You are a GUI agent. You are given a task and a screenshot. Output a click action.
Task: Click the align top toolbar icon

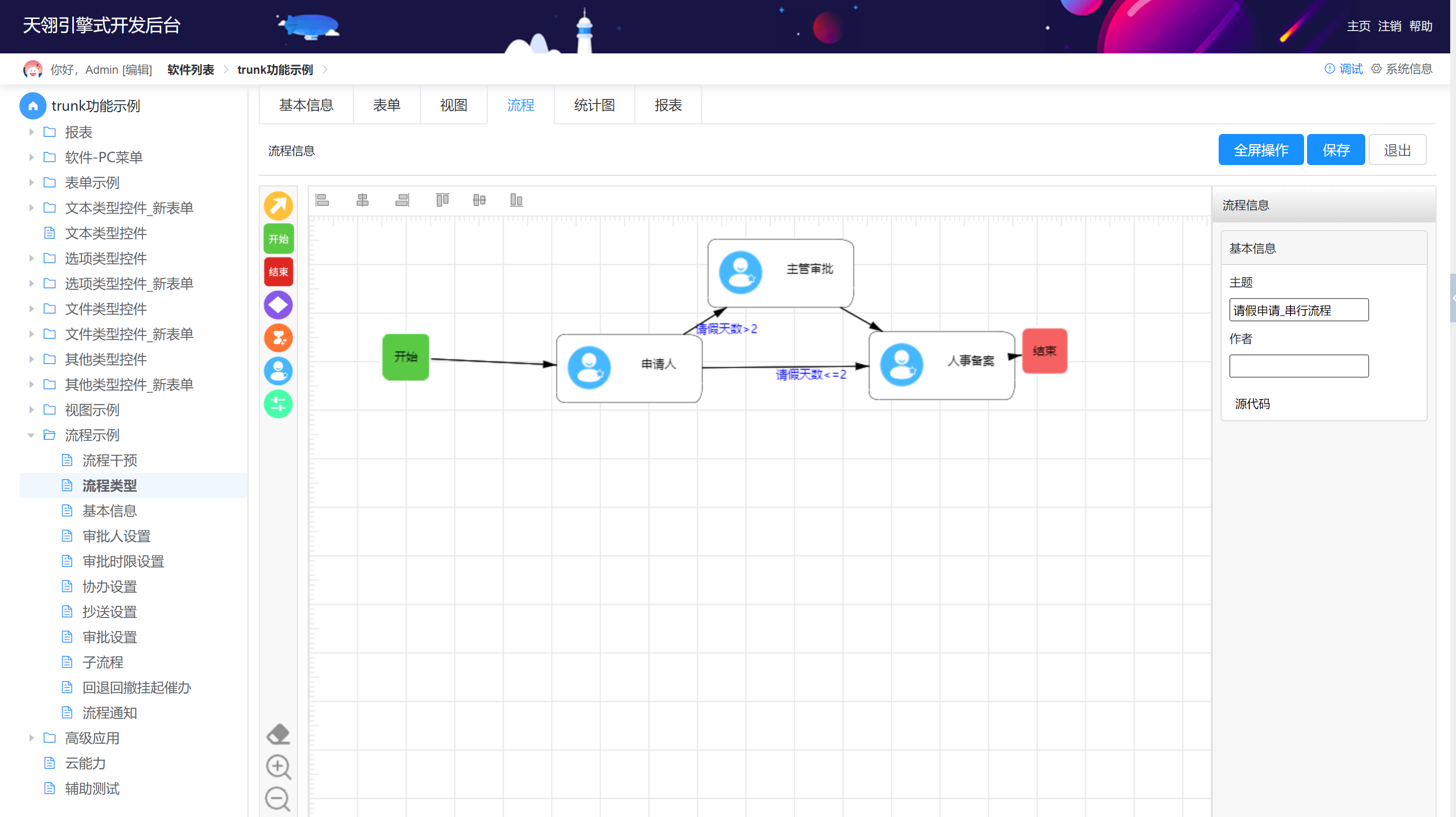coord(442,200)
